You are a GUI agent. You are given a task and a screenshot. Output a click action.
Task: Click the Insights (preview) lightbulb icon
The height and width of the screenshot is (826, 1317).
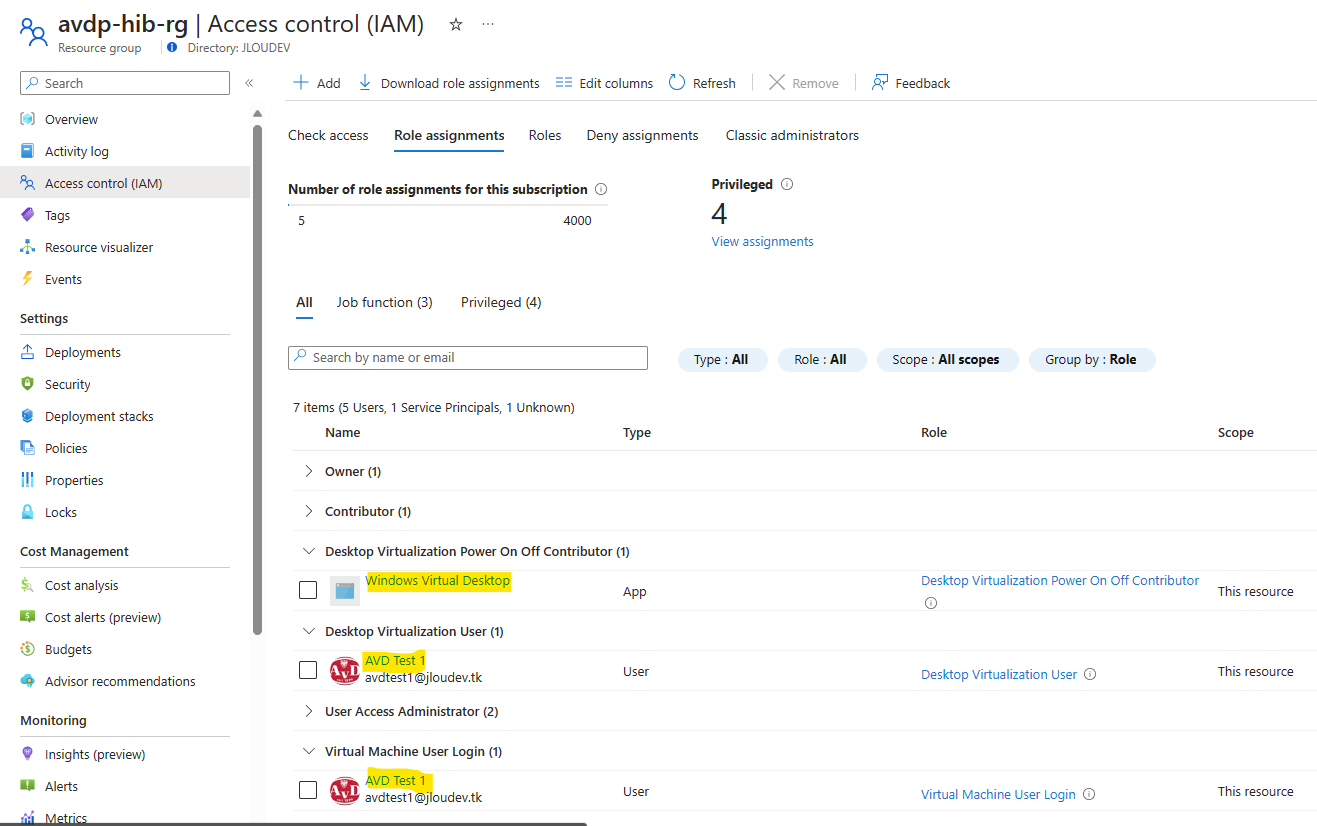tap(28, 754)
